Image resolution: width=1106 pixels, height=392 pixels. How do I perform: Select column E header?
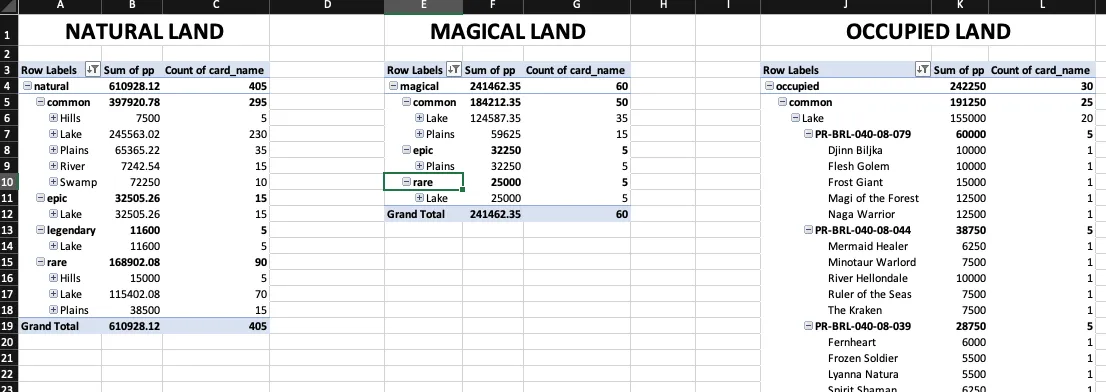(423, 6)
